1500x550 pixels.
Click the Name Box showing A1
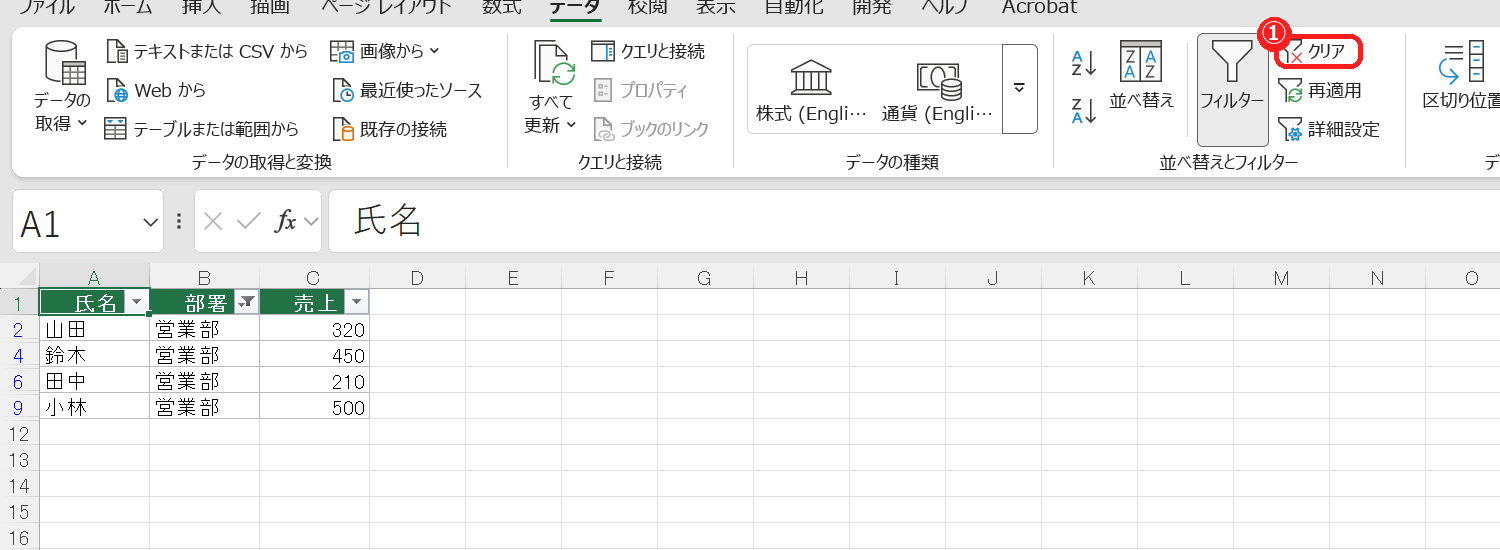point(76,222)
